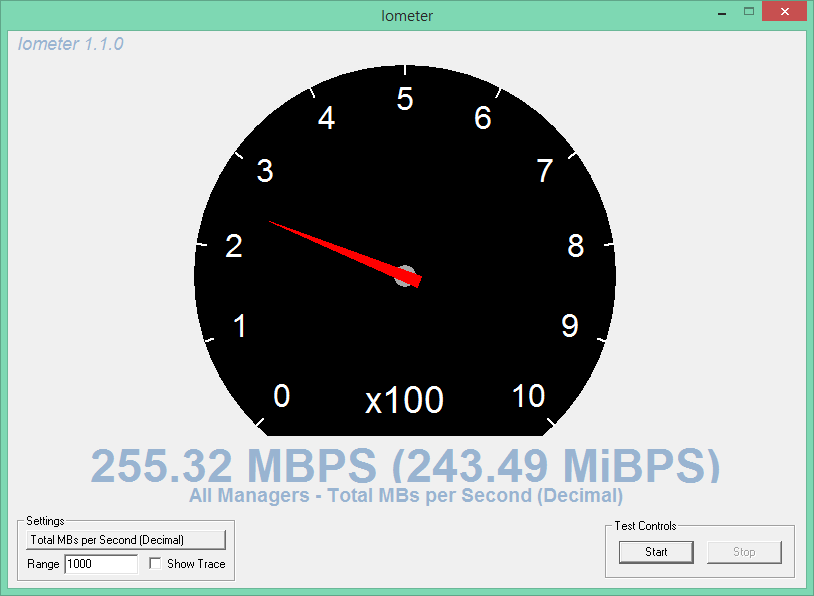The image size is (814, 596).
Task: Open the Total MBs per Second selector
Action: click(x=126, y=540)
